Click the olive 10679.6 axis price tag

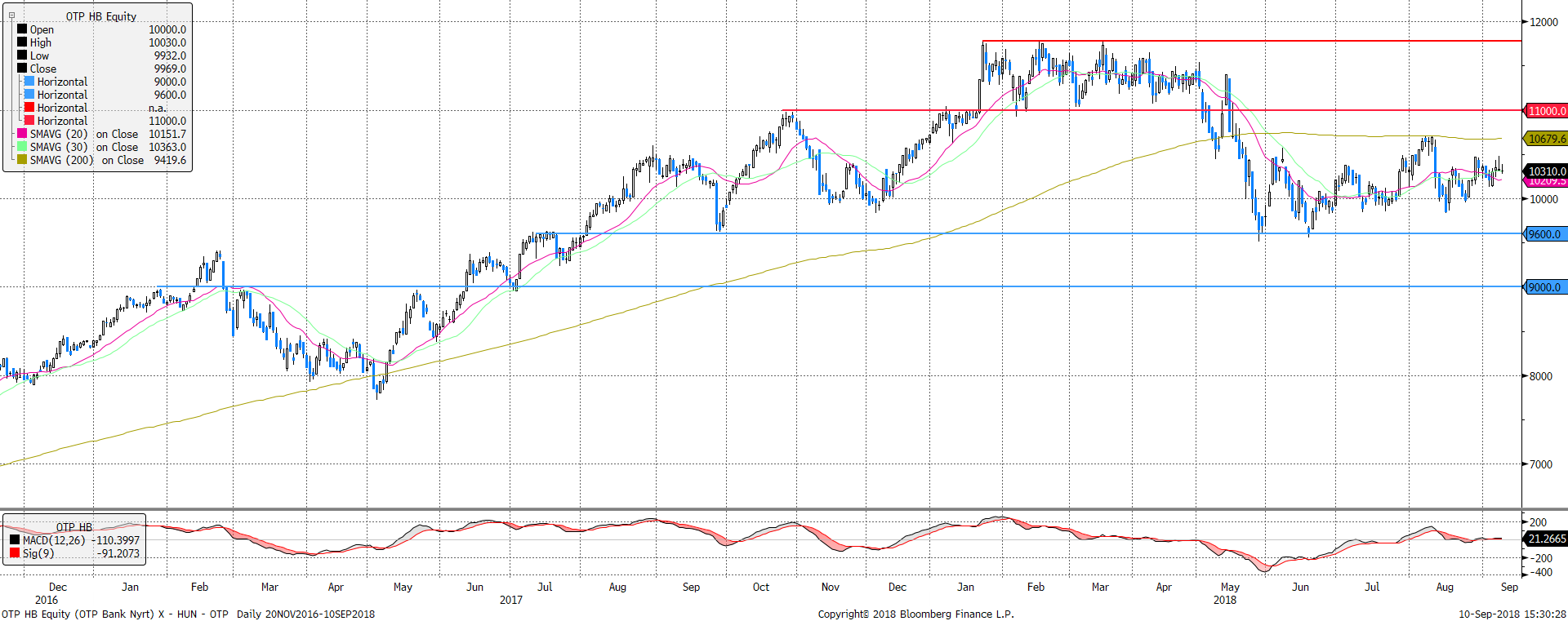(1546, 139)
